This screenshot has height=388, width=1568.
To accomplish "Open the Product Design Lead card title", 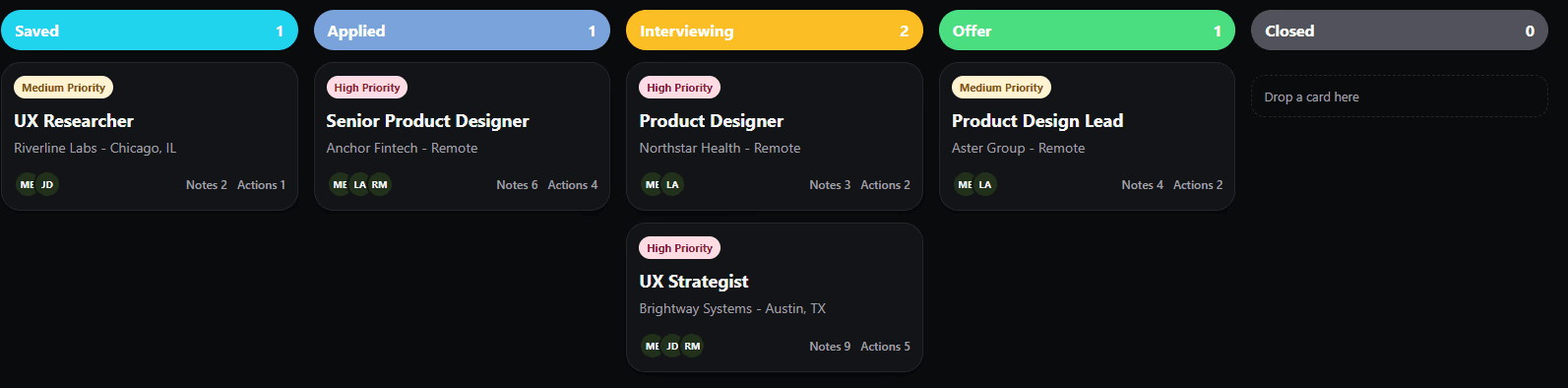I will (1037, 121).
